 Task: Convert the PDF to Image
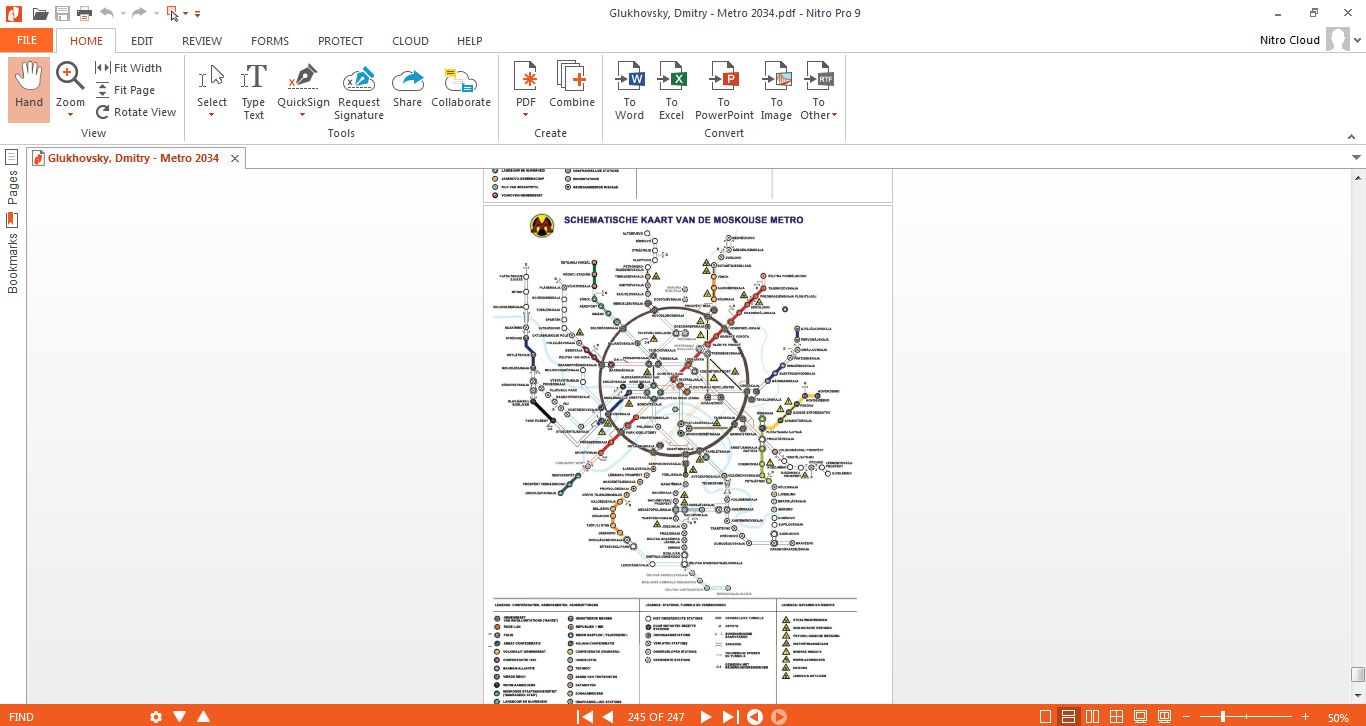point(776,91)
